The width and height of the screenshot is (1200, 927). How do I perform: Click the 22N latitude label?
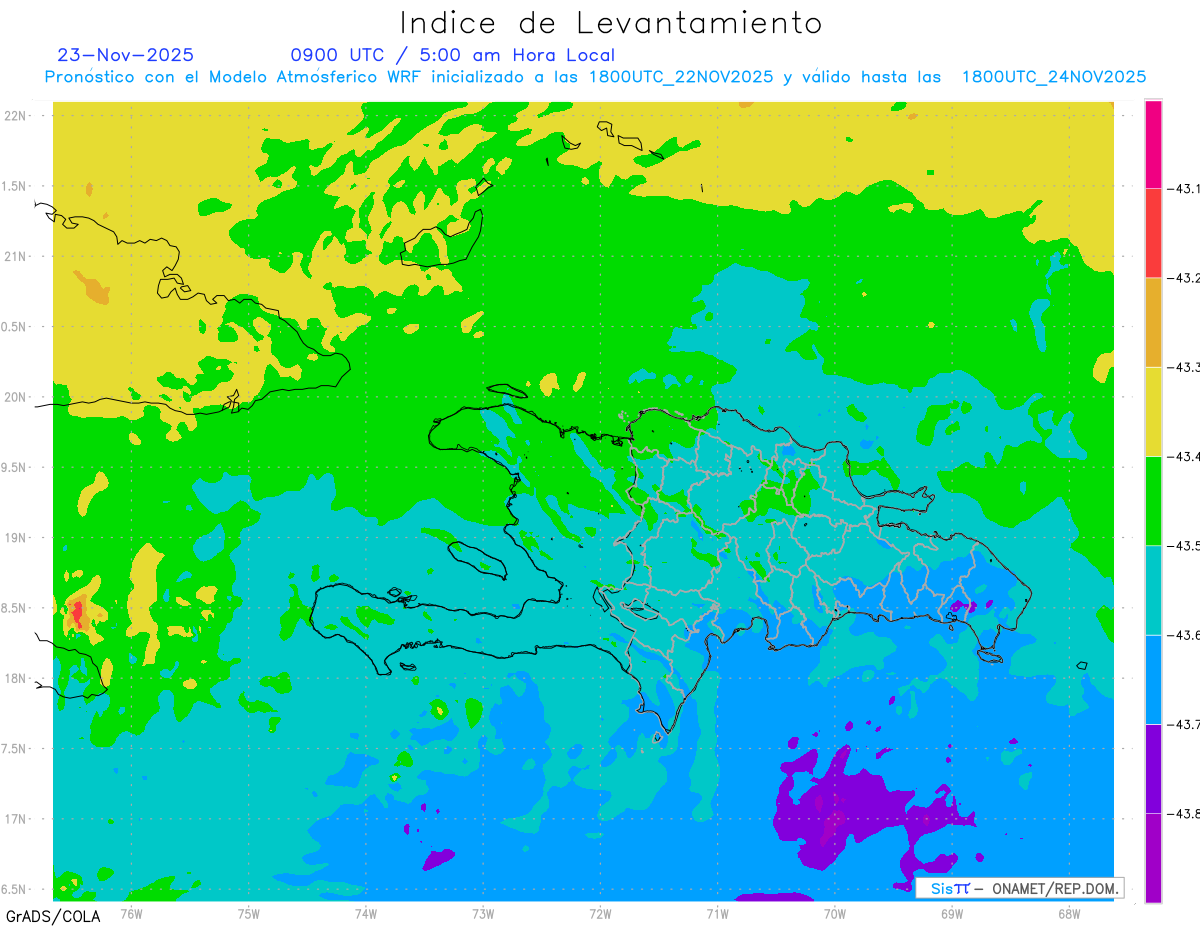[15, 115]
